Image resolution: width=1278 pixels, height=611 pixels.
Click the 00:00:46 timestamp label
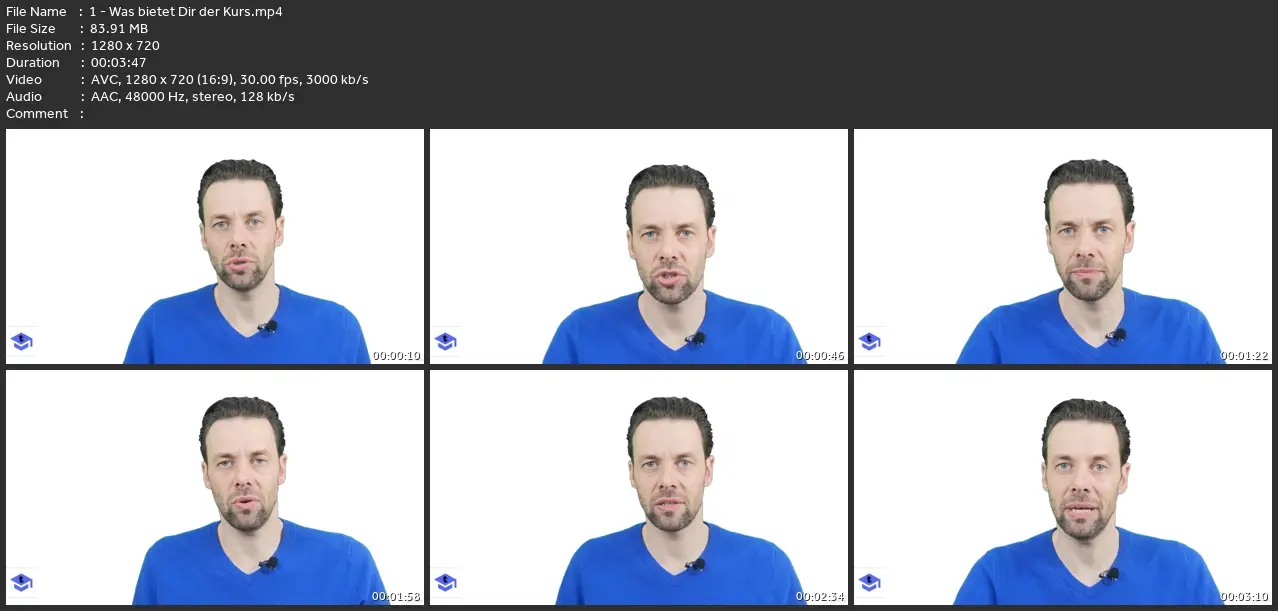coord(821,356)
